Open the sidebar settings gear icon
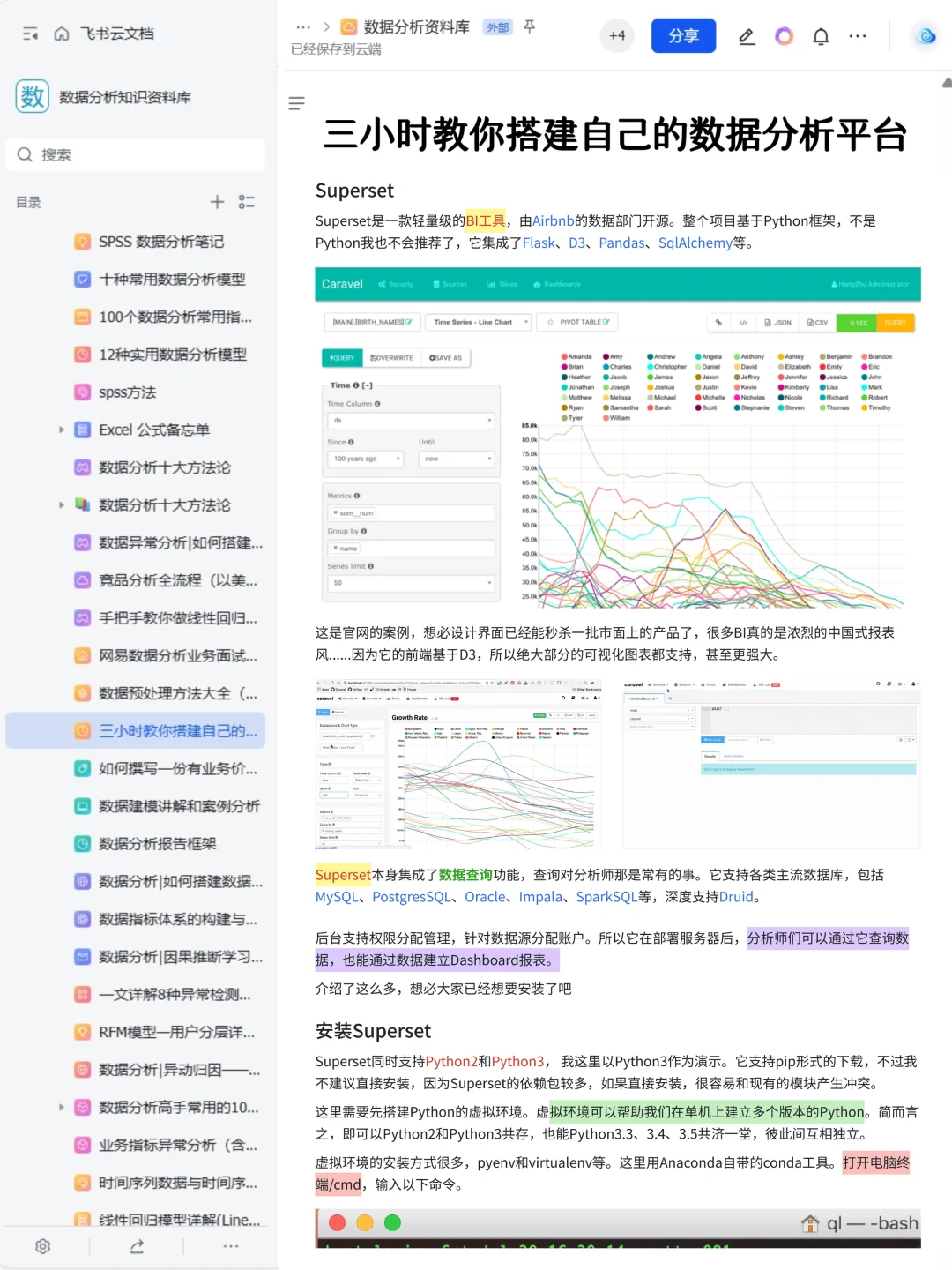 click(x=42, y=1245)
